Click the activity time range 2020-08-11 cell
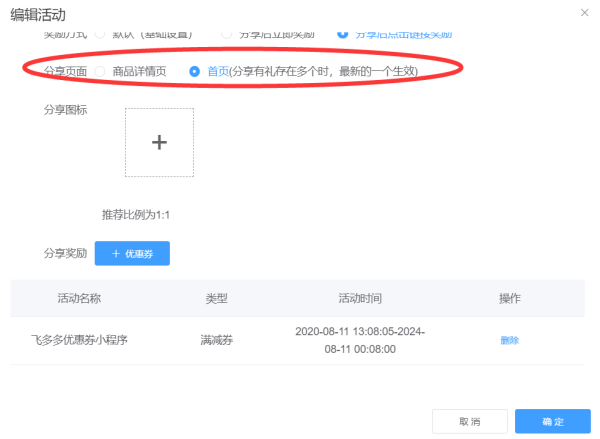The image size is (600, 439). (x=360, y=340)
